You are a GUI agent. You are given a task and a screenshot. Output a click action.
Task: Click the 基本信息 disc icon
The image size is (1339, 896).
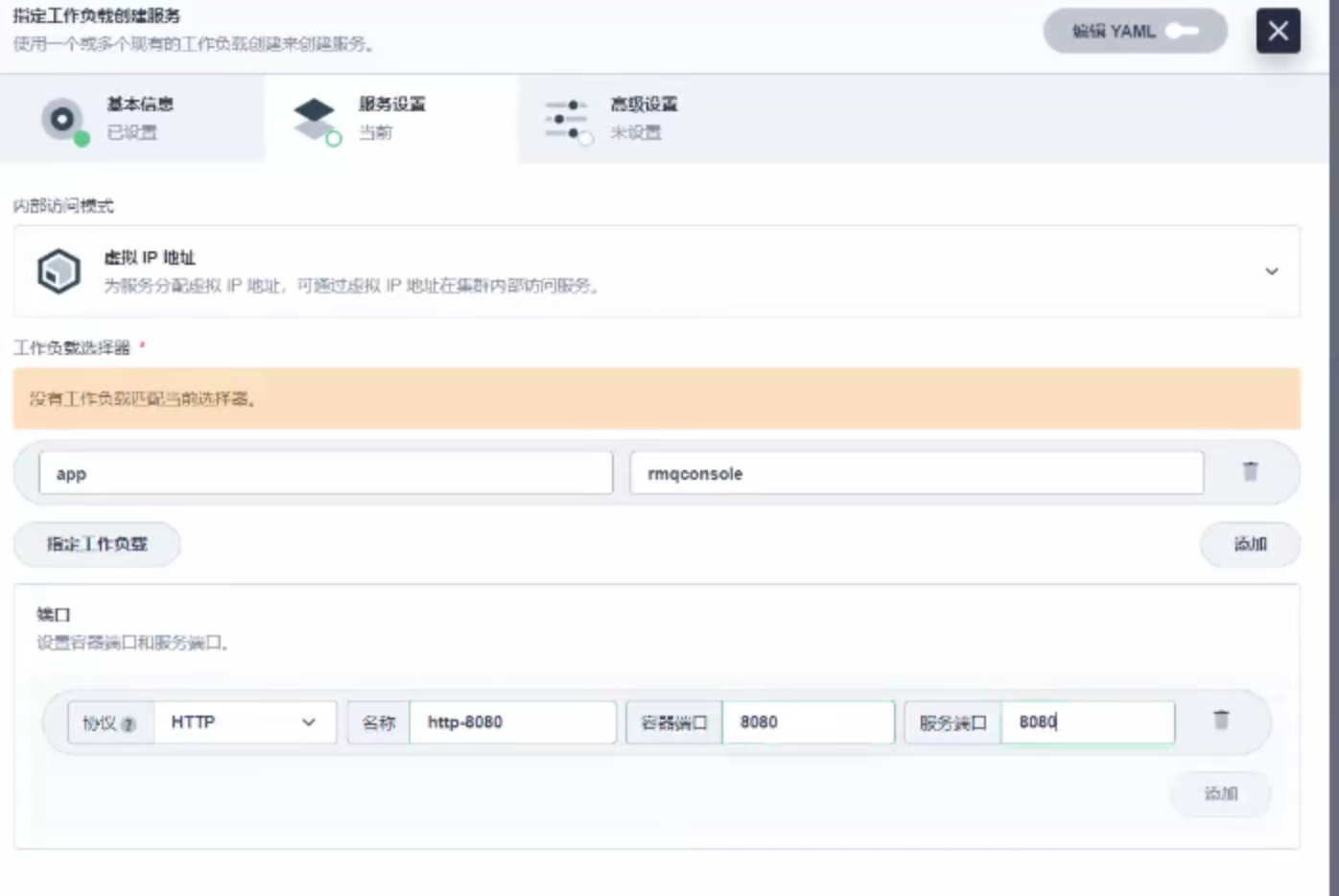(x=64, y=121)
